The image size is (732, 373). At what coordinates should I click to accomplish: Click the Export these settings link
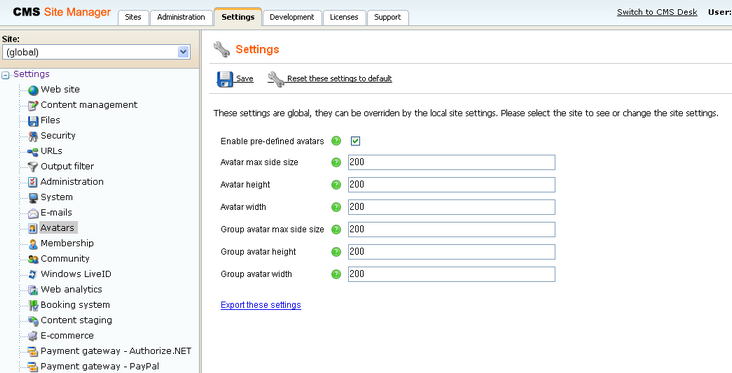tap(260, 305)
